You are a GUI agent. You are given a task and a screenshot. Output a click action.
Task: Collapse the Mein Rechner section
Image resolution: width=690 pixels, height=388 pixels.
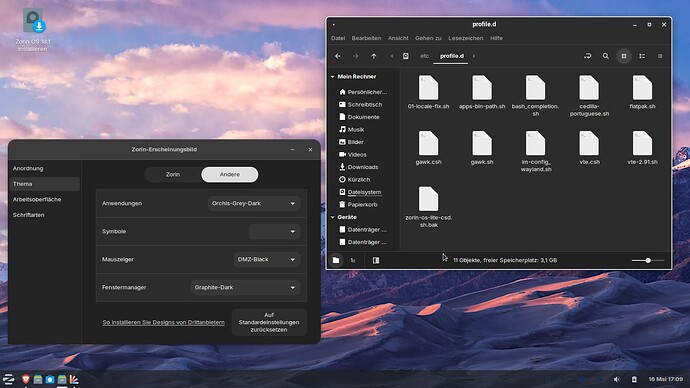[x=332, y=77]
